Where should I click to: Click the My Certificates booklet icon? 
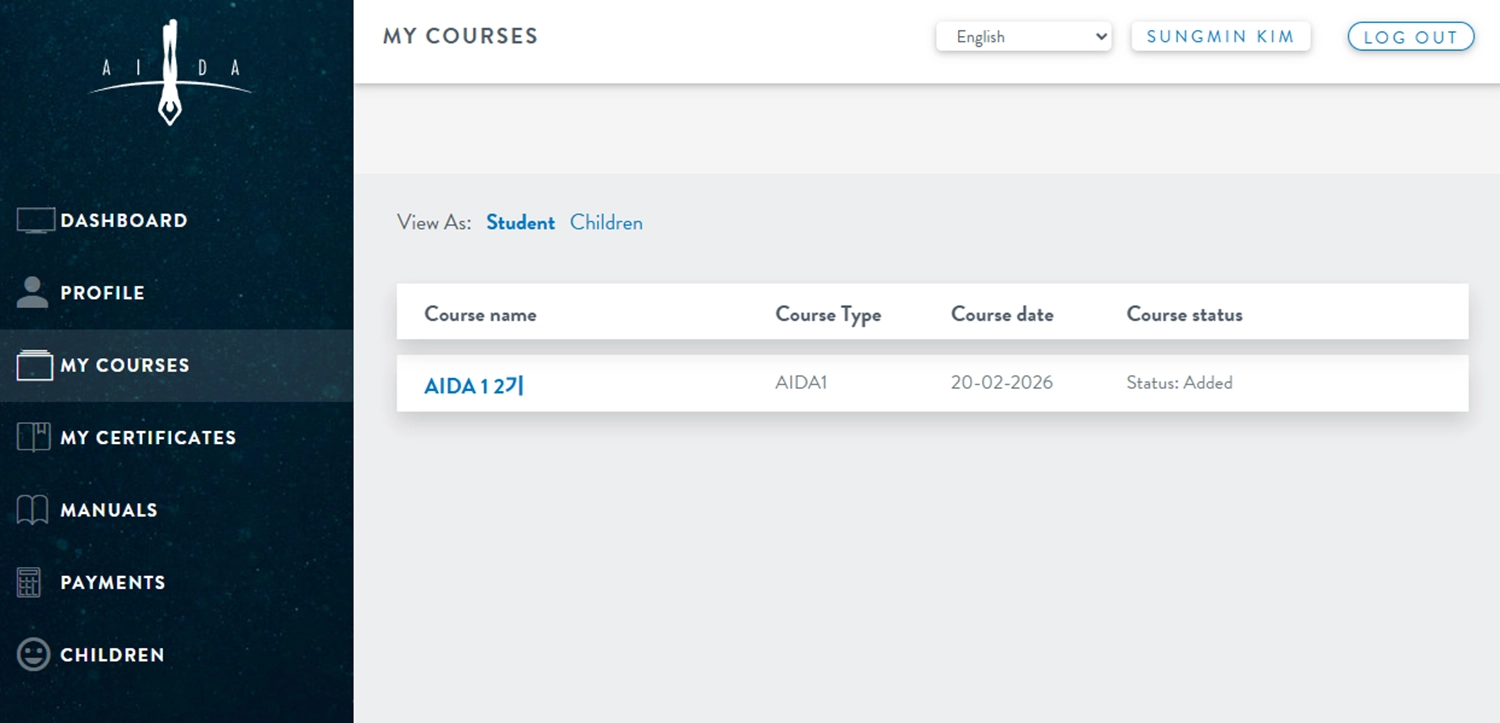click(x=34, y=438)
